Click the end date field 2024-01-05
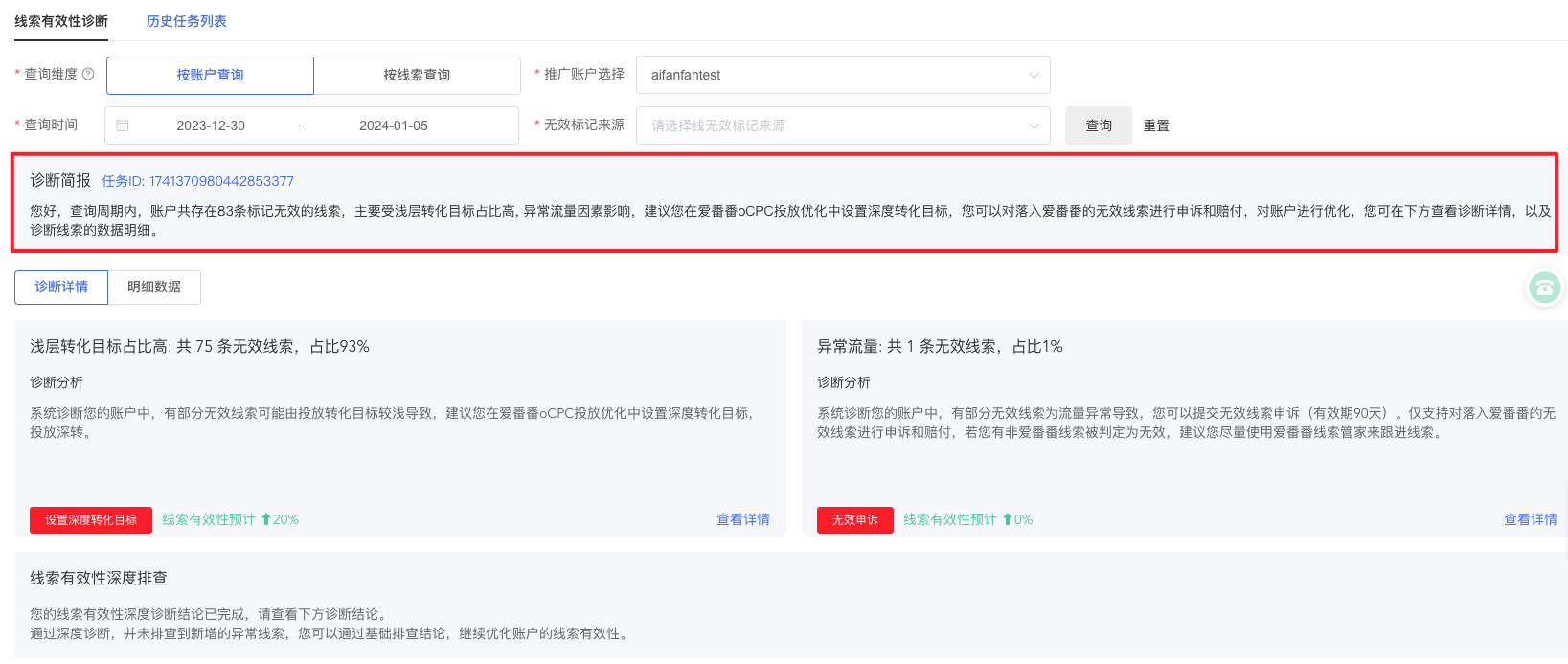 393,126
